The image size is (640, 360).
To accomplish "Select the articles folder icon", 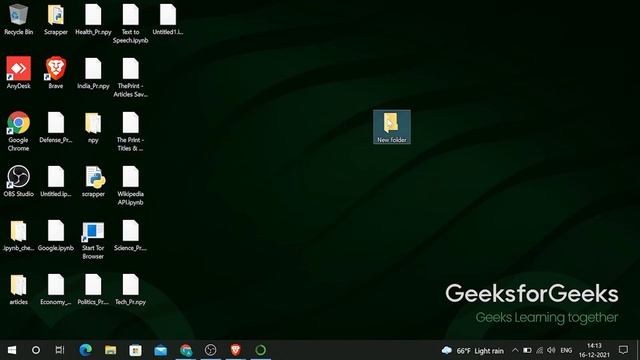I will (x=18, y=289).
